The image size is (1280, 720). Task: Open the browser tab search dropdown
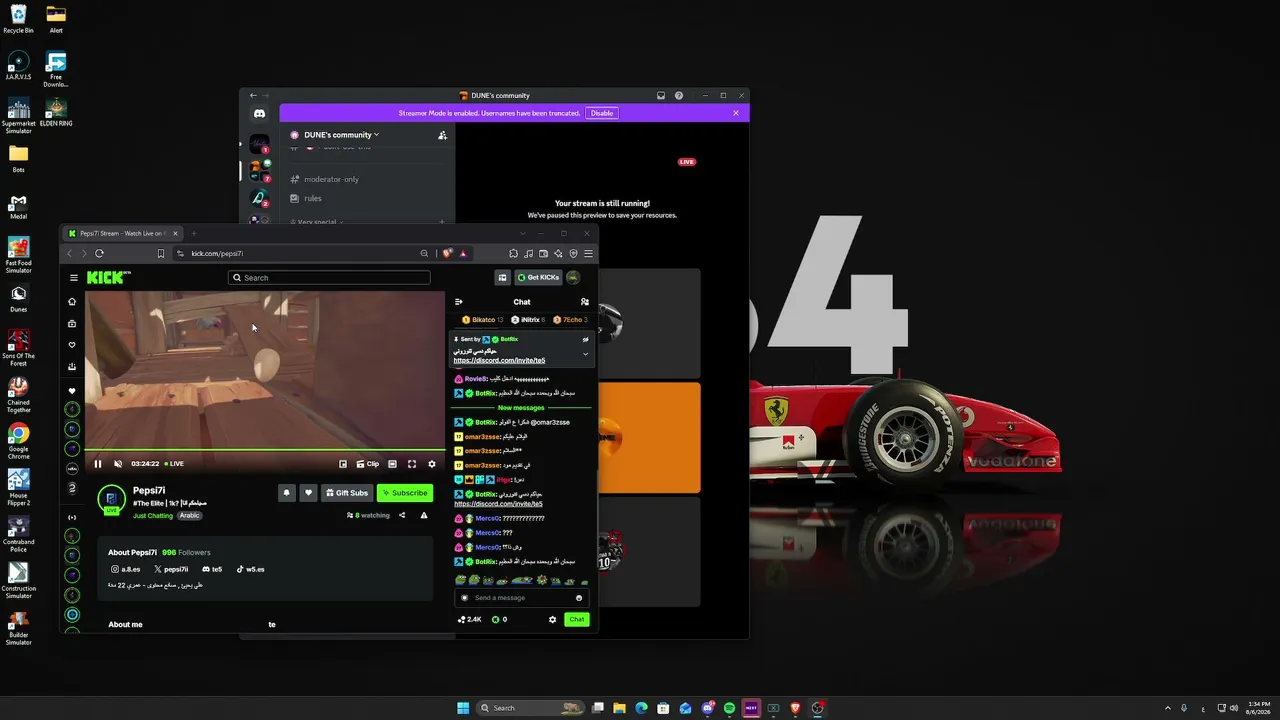(522, 234)
